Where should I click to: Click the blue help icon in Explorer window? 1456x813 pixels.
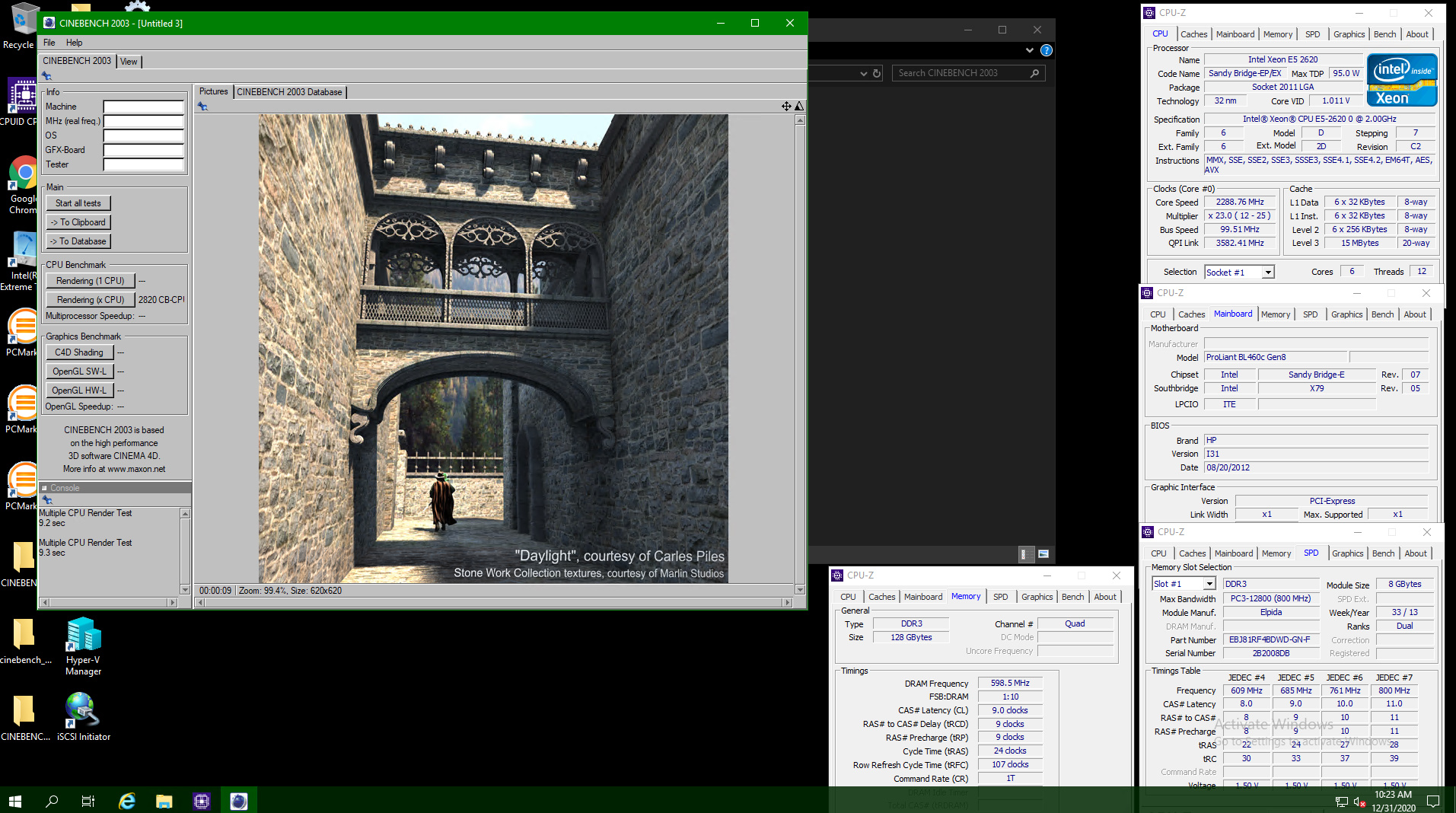coord(1047,50)
